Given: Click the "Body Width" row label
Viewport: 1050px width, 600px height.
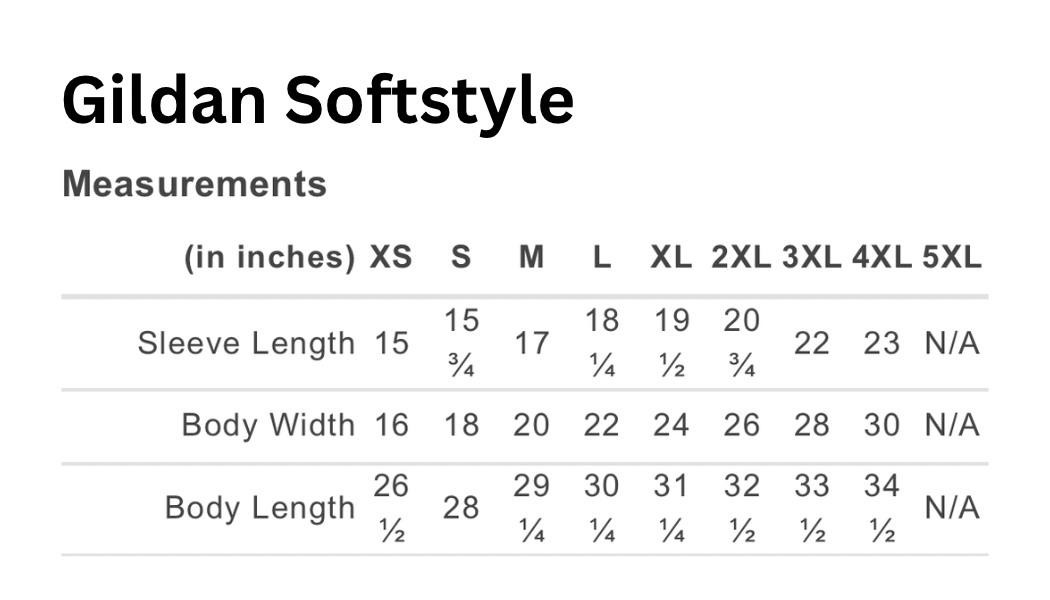Looking at the screenshot, I should pyautogui.click(x=268, y=425).
